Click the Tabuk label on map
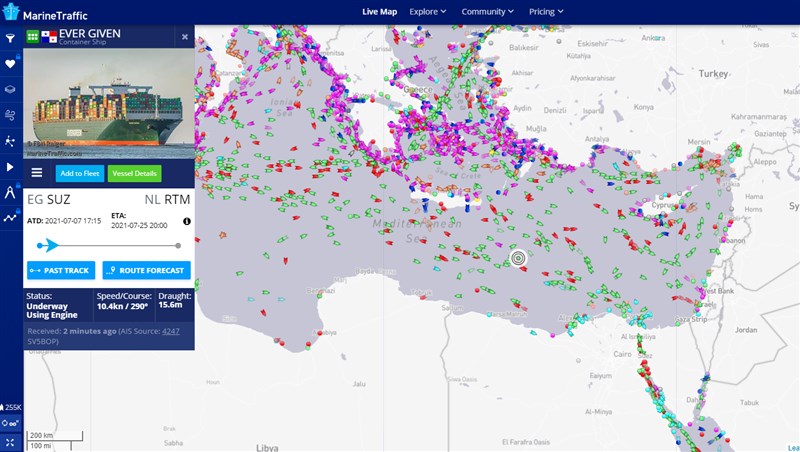The height and width of the screenshot is (452, 800). click(x=749, y=403)
